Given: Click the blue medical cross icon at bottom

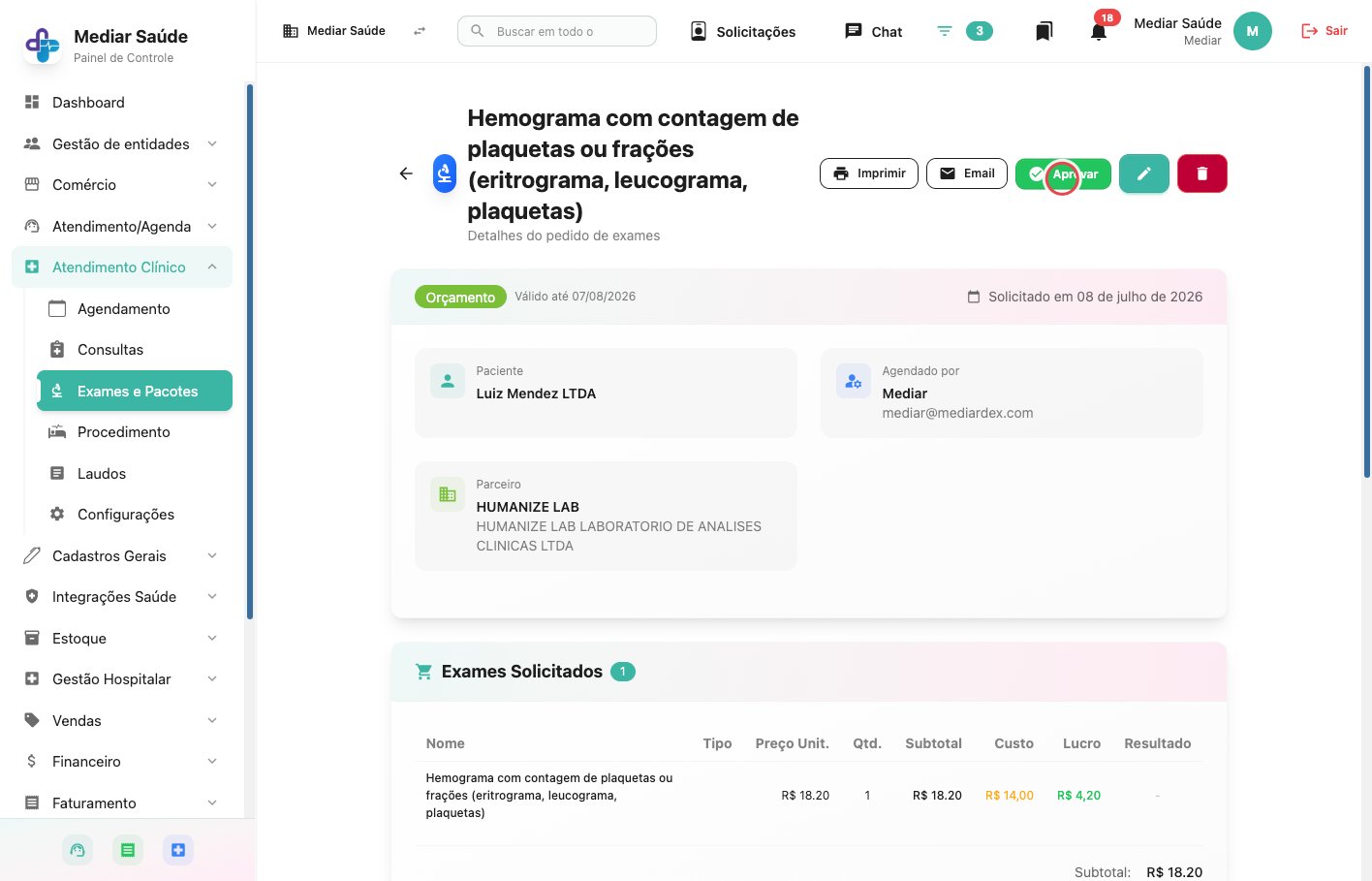Looking at the screenshot, I should coord(178,850).
